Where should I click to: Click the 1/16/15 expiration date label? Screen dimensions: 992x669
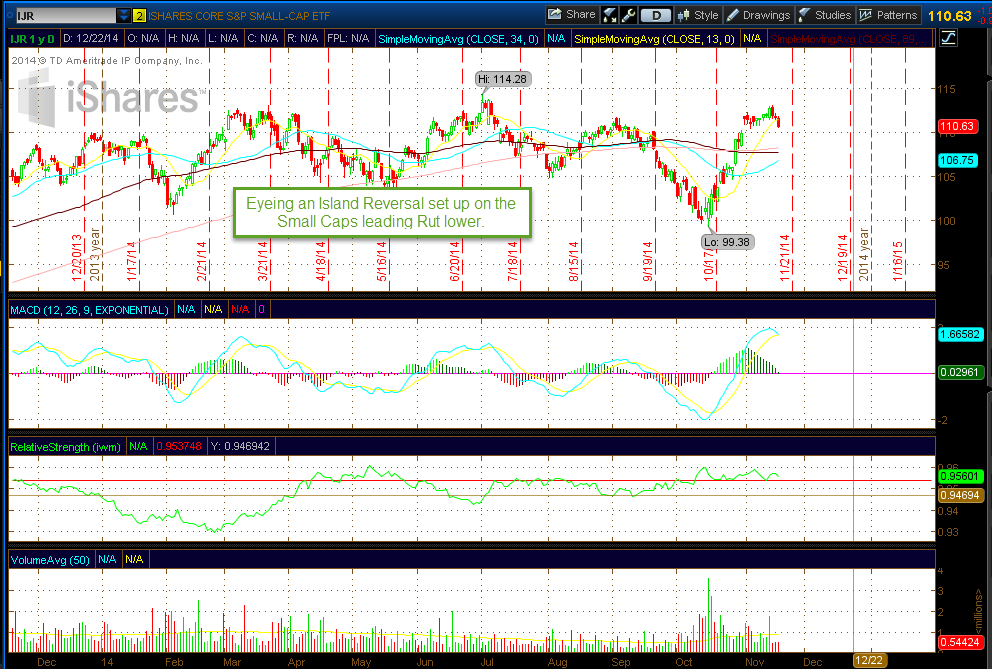click(x=897, y=261)
